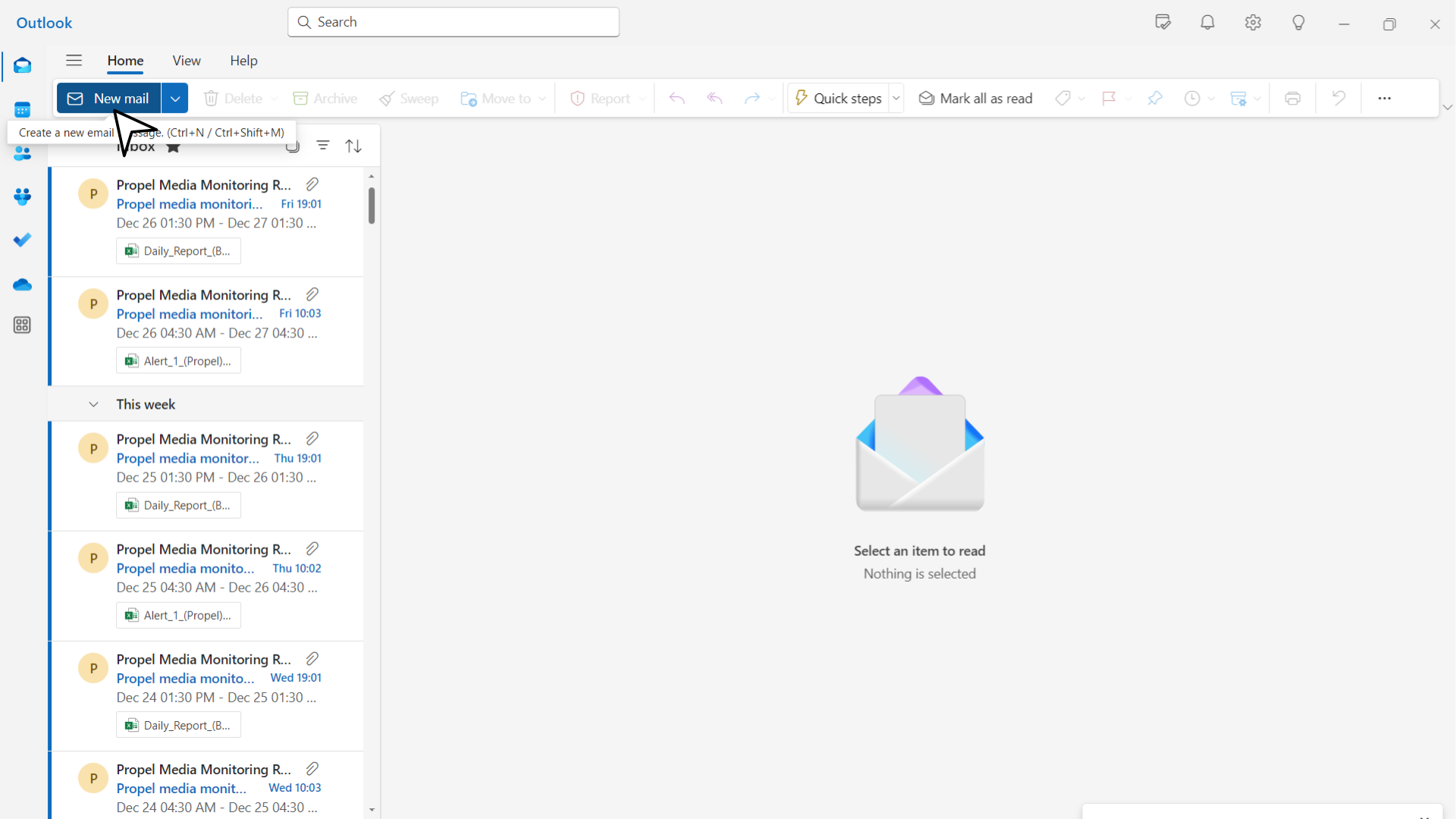Expand the ribbon with the chevron
Screen dimensions: 1456x819
click(1447, 108)
